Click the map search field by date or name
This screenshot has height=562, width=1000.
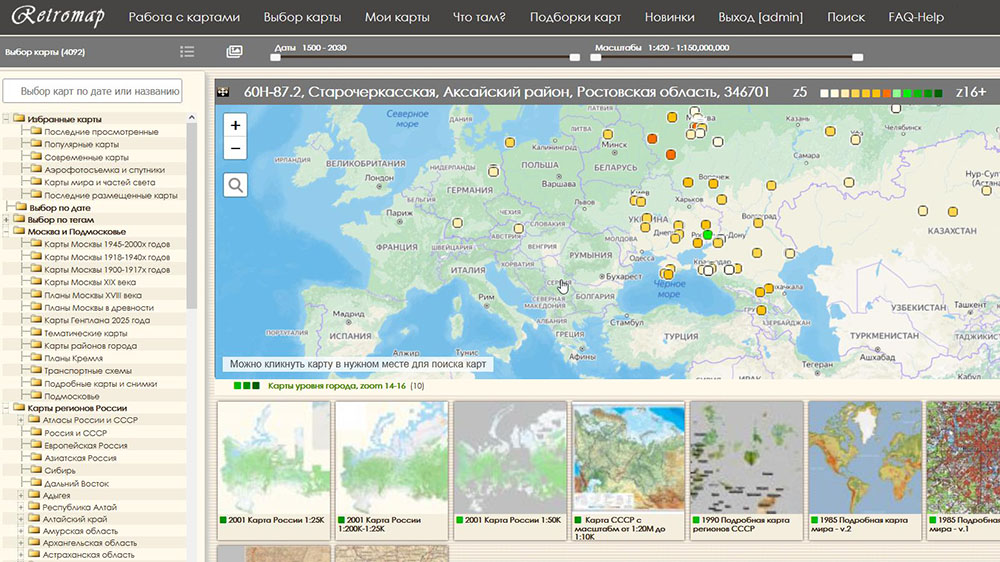[x=93, y=91]
